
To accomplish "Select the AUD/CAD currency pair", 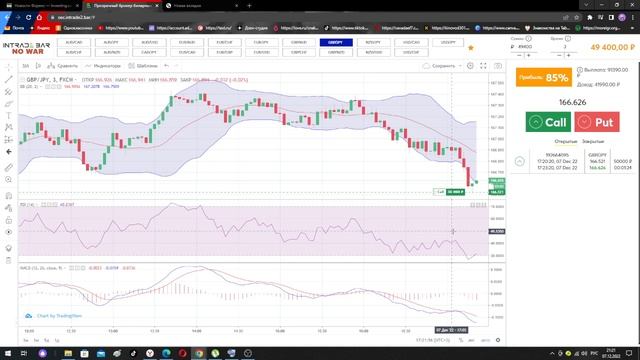I will click(74, 42).
